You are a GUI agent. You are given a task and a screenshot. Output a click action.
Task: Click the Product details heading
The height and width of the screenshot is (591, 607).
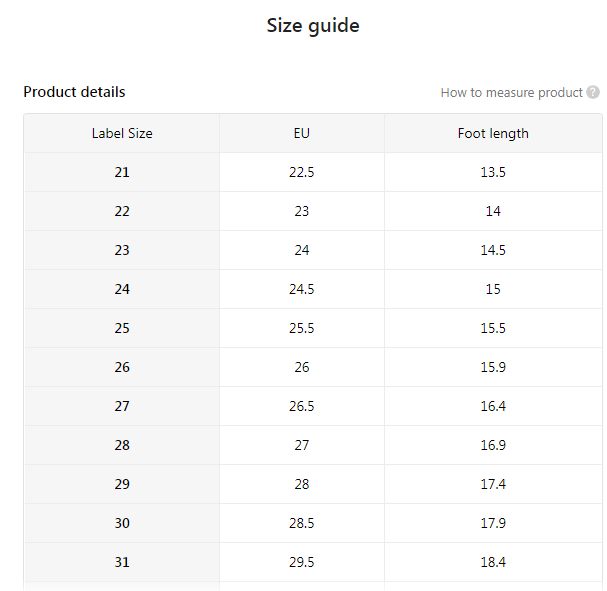[x=74, y=92]
